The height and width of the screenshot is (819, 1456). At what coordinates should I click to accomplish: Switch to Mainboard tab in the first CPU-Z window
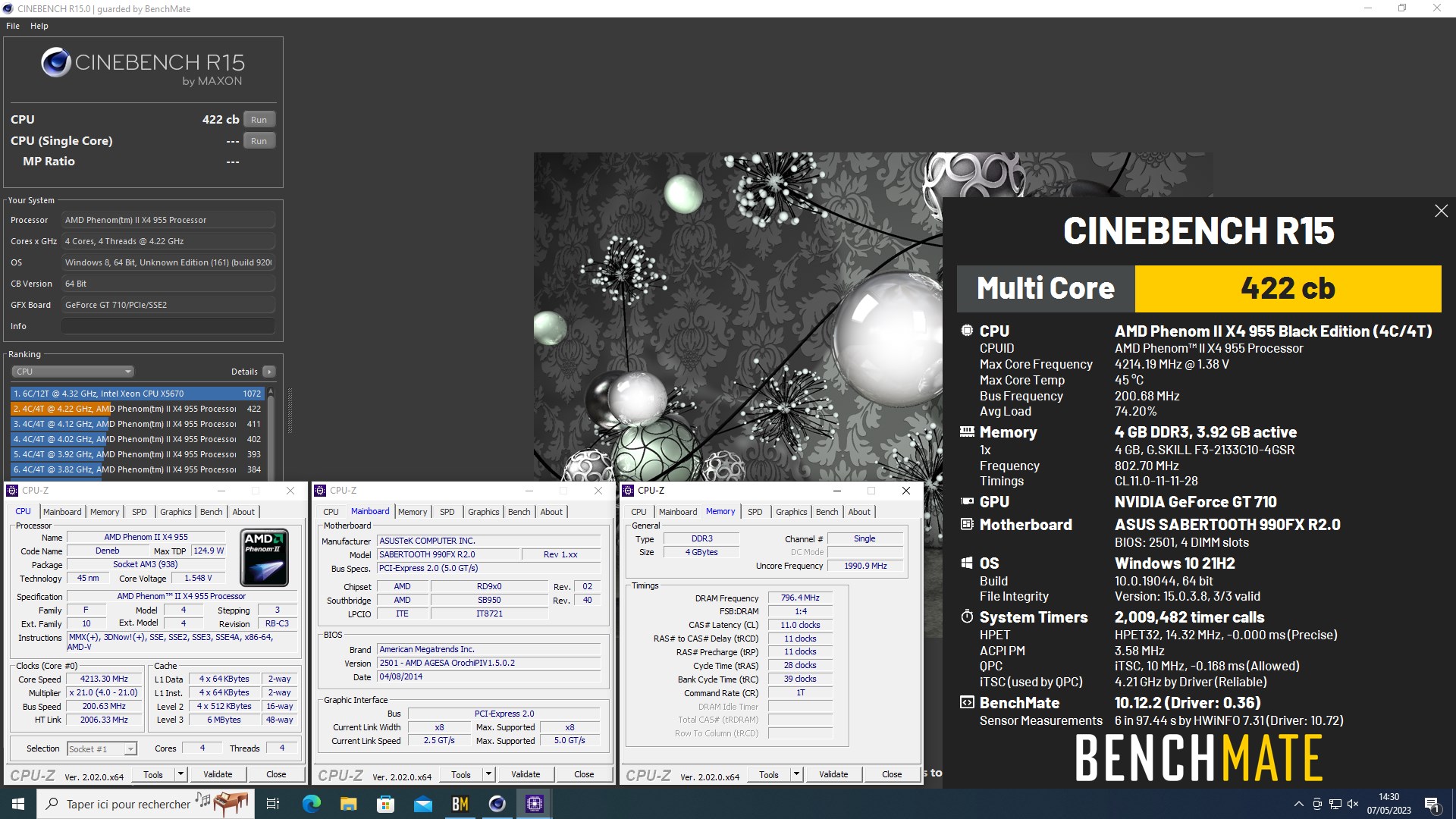(x=62, y=512)
